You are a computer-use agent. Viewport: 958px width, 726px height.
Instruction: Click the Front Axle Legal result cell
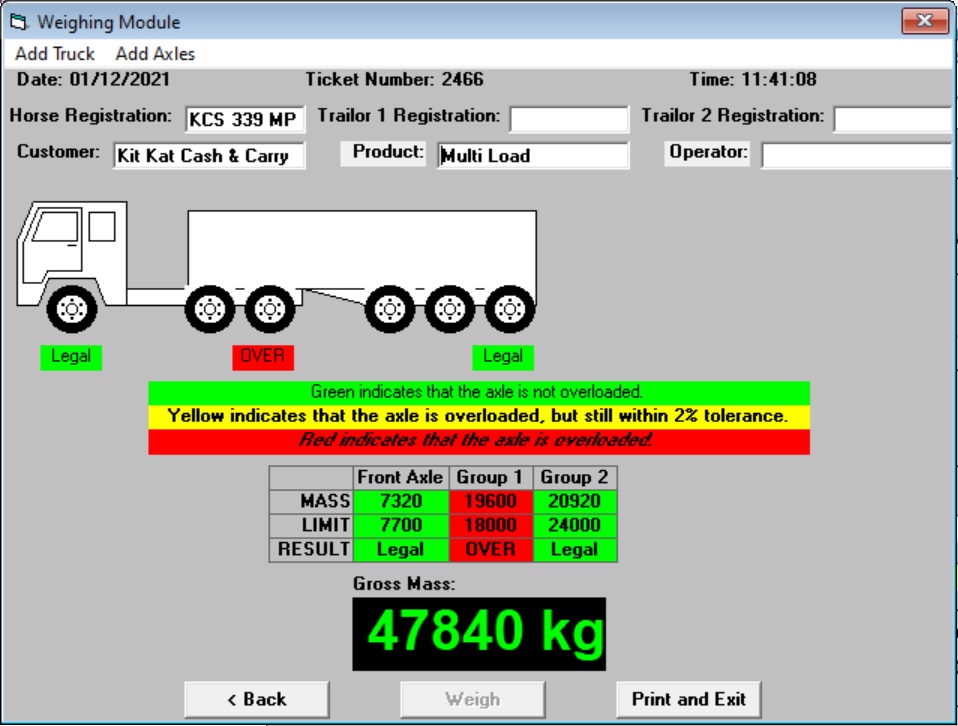[401, 549]
